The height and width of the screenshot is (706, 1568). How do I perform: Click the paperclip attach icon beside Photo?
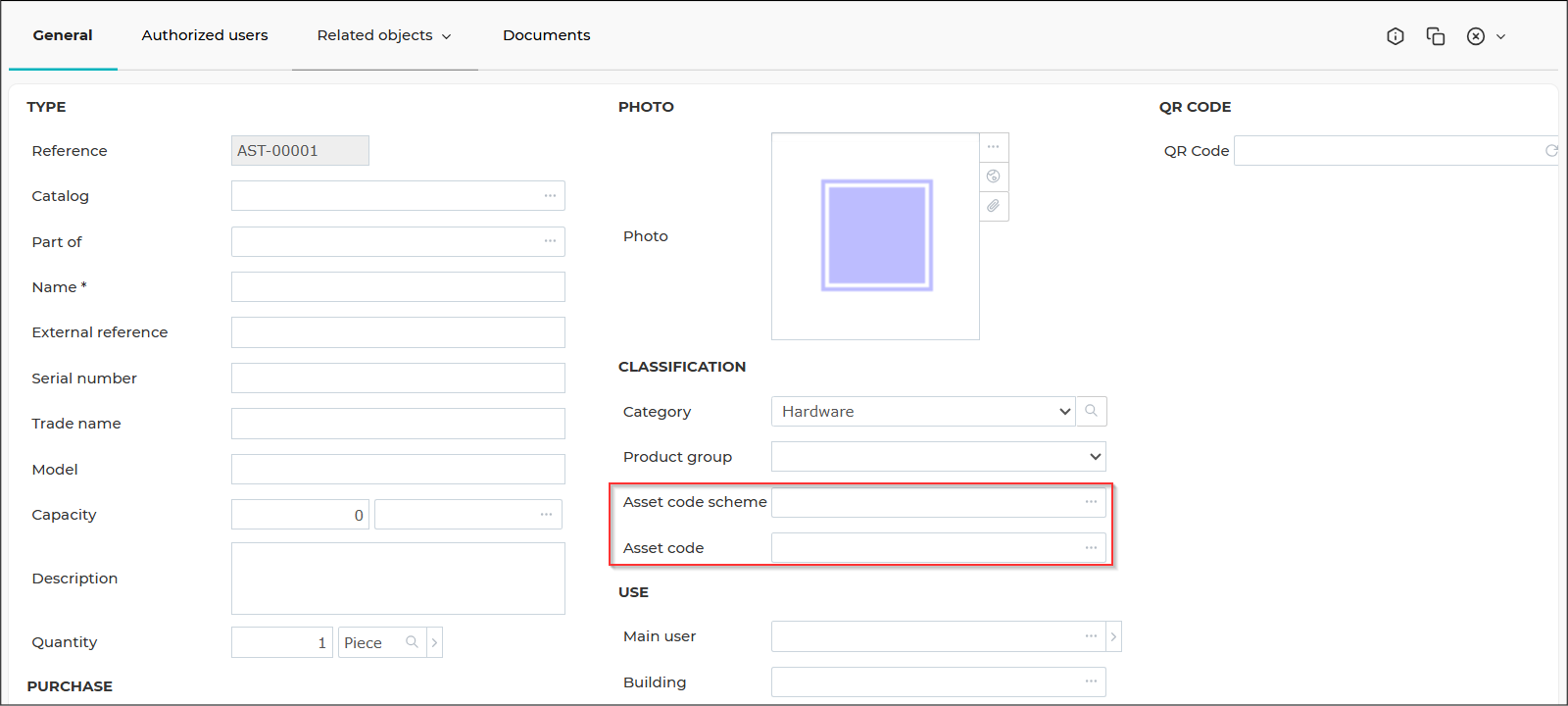pos(994,206)
